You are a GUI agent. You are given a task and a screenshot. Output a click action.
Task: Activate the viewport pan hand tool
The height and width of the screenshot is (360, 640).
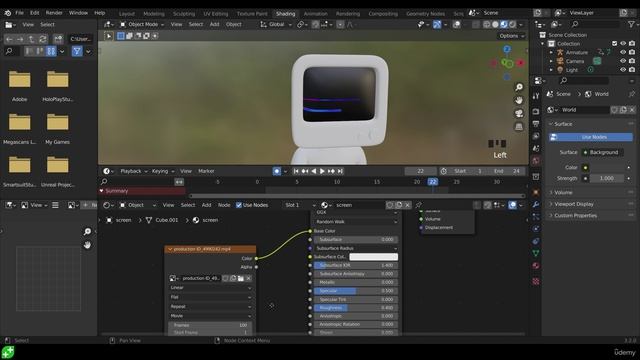(519, 100)
